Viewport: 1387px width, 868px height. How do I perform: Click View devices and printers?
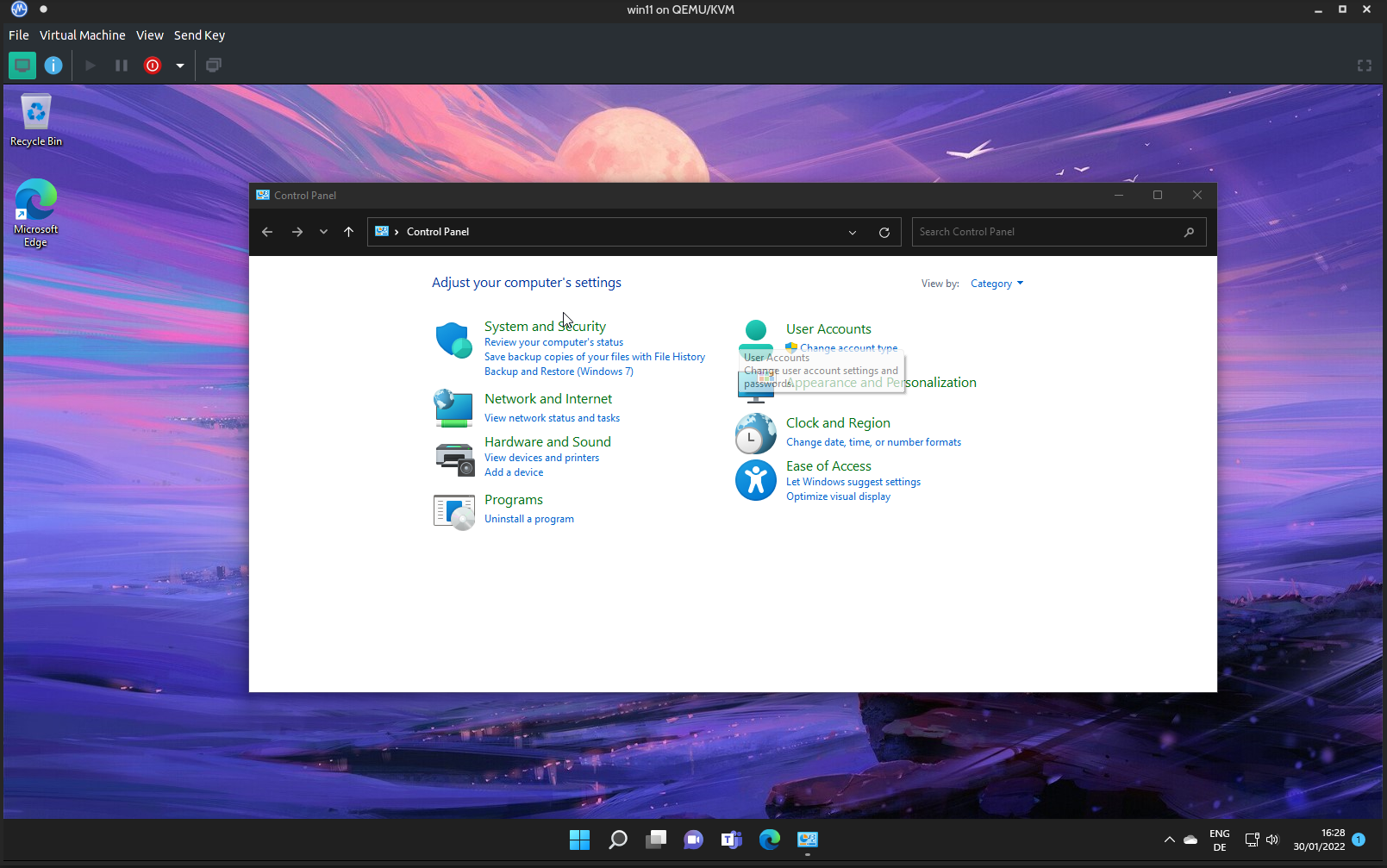pyautogui.click(x=541, y=458)
